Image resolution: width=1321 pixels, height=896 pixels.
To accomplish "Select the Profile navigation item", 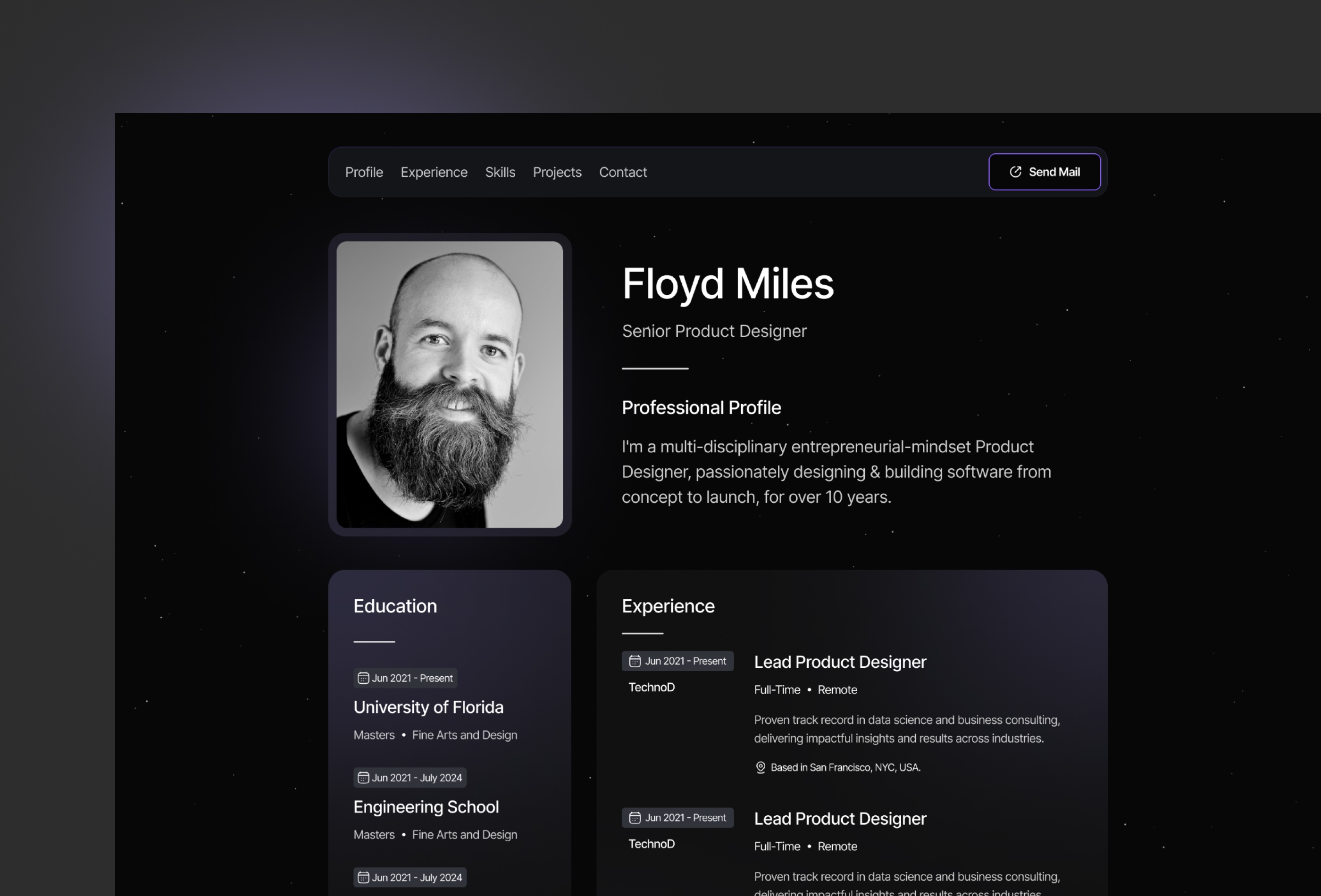I will pyautogui.click(x=364, y=172).
